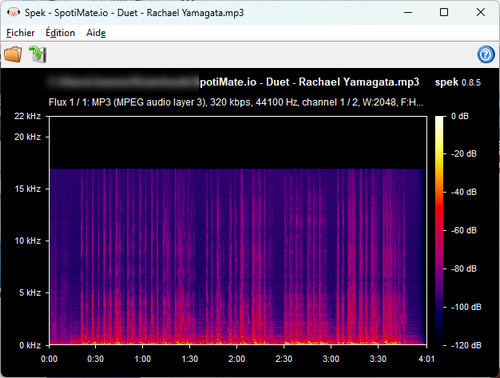
Task: Click the '3:00' time label
Action: tap(331, 359)
